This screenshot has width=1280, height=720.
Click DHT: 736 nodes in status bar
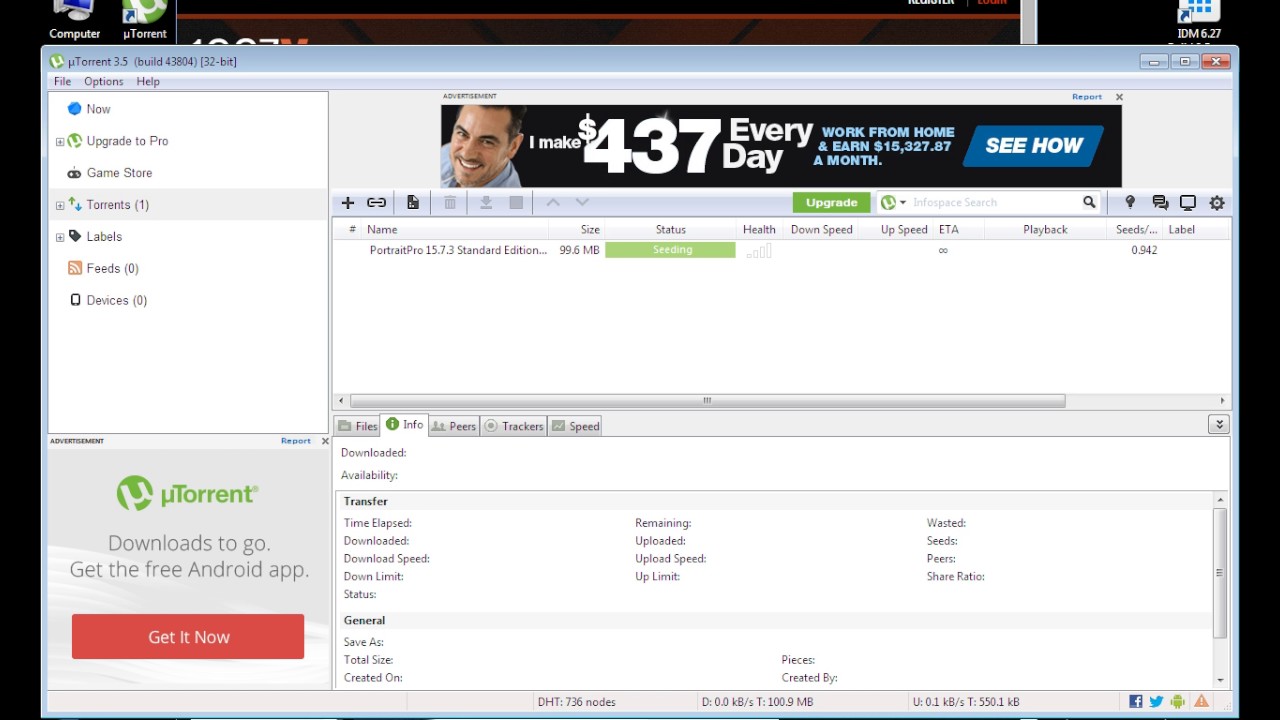coord(576,702)
